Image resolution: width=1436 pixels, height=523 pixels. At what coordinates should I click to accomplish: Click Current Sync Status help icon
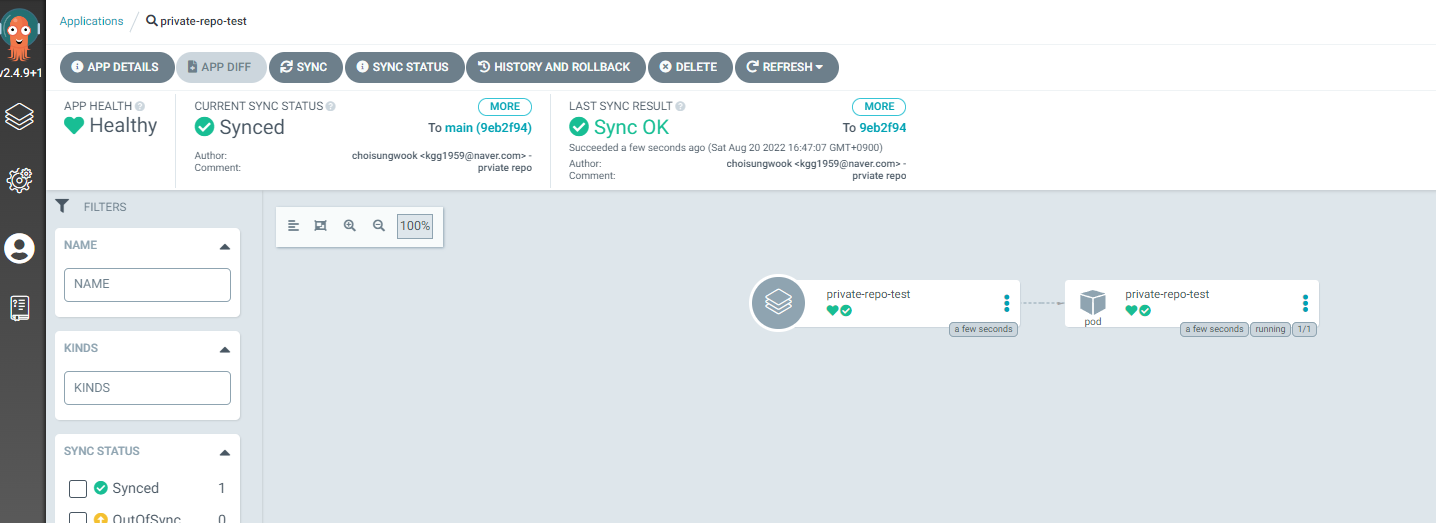(x=331, y=106)
